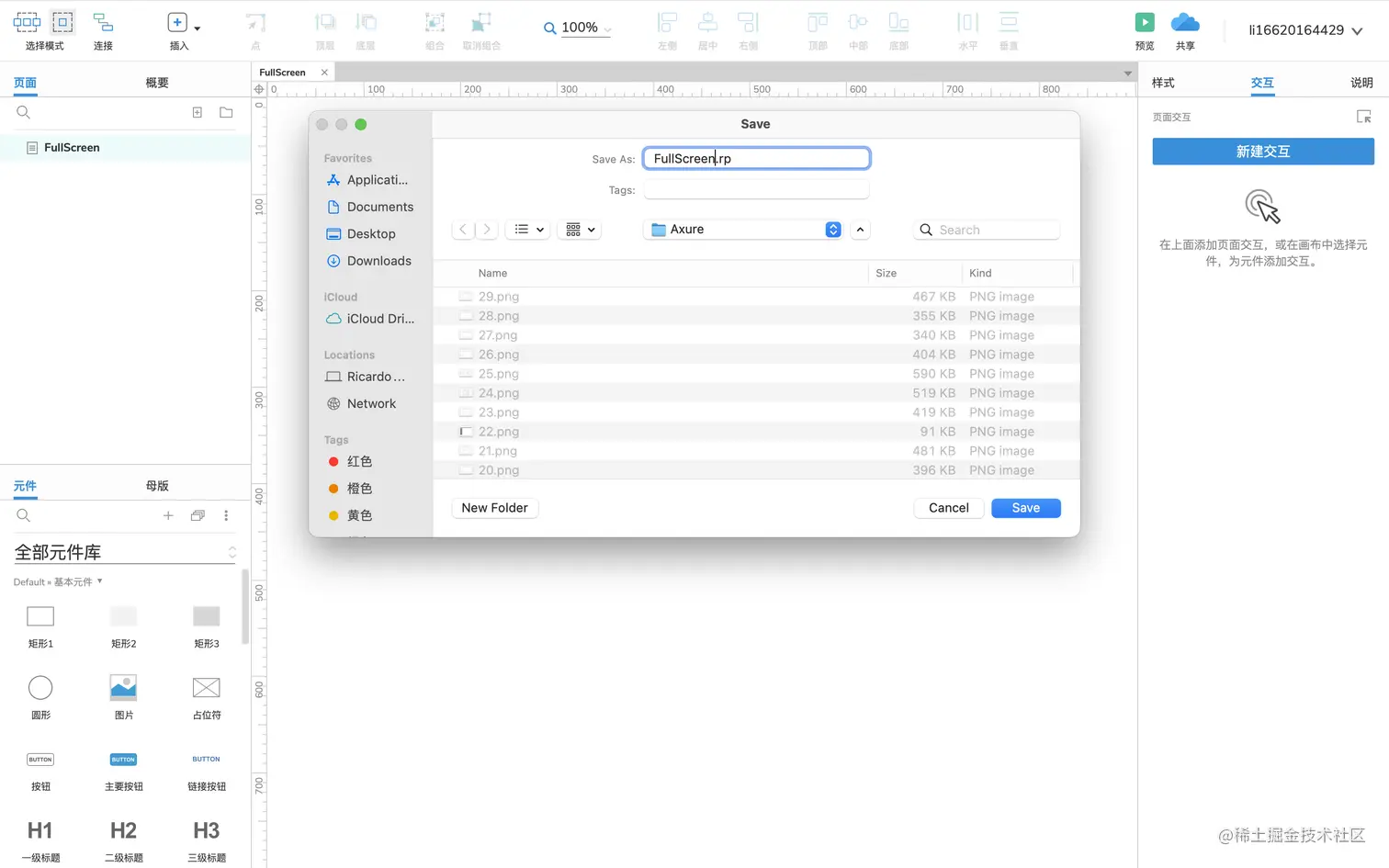Open the 全部元件库 library selector
The width and height of the screenshot is (1389, 868).
pyautogui.click(x=125, y=552)
